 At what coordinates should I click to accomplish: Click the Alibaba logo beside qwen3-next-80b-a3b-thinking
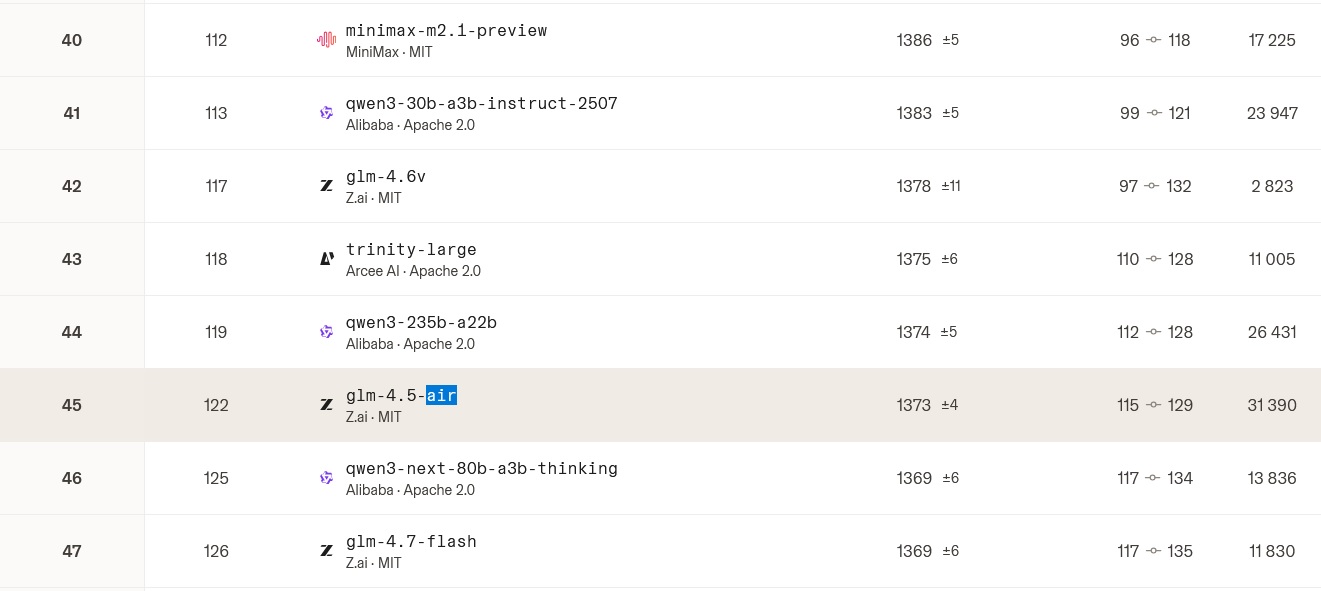click(x=326, y=478)
